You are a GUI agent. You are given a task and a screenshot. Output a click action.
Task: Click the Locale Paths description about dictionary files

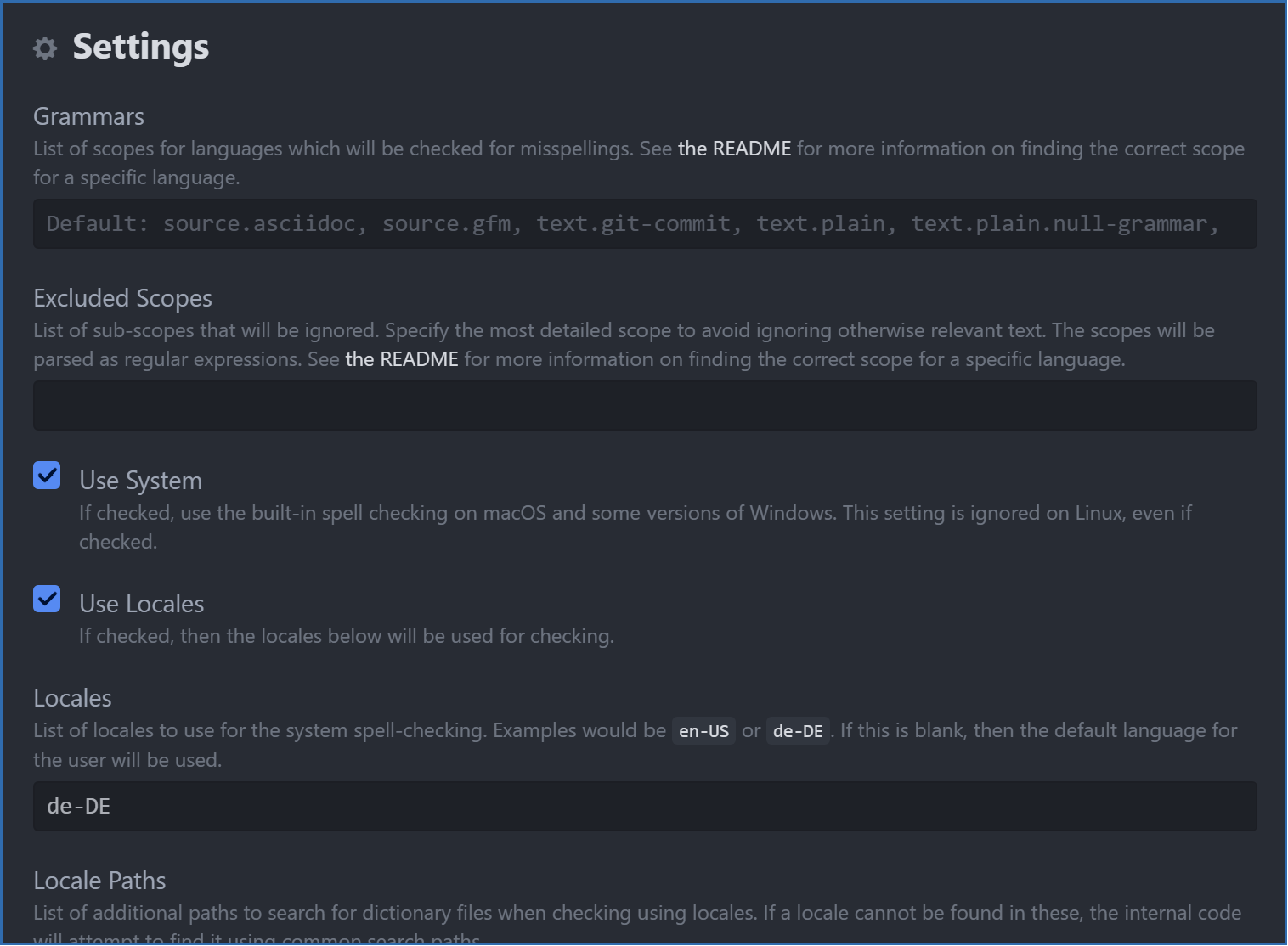(x=636, y=913)
